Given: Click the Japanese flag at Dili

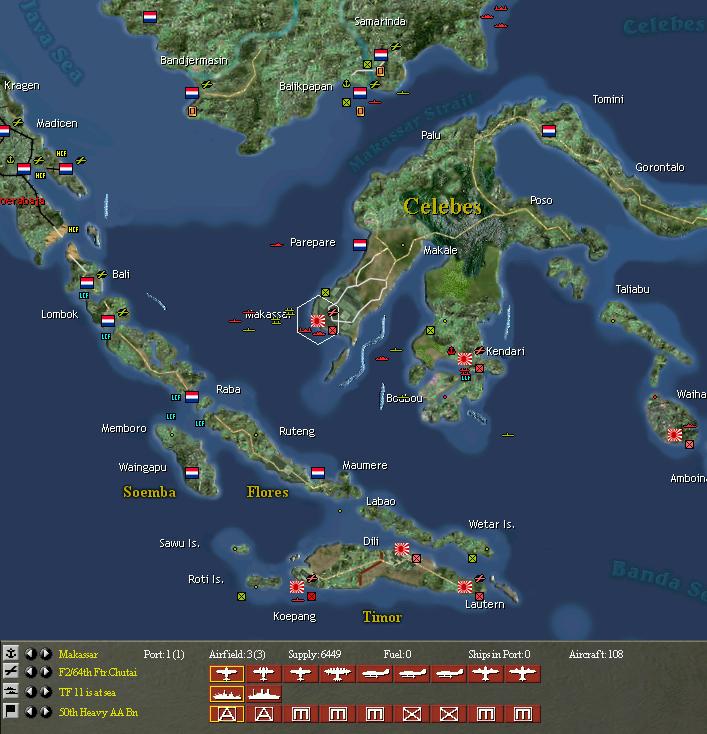Looking at the screenshot, I should point(402,549).
